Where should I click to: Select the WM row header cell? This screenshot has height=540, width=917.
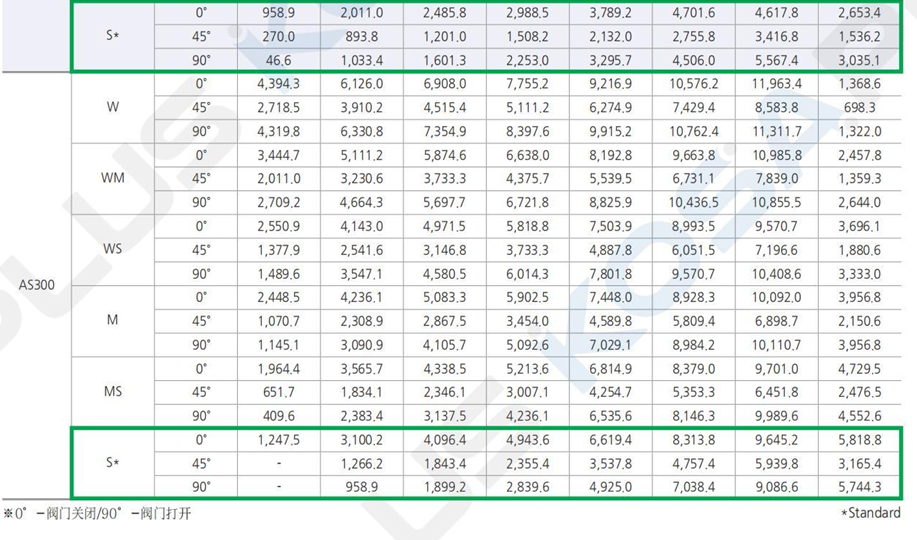[113, 178]
